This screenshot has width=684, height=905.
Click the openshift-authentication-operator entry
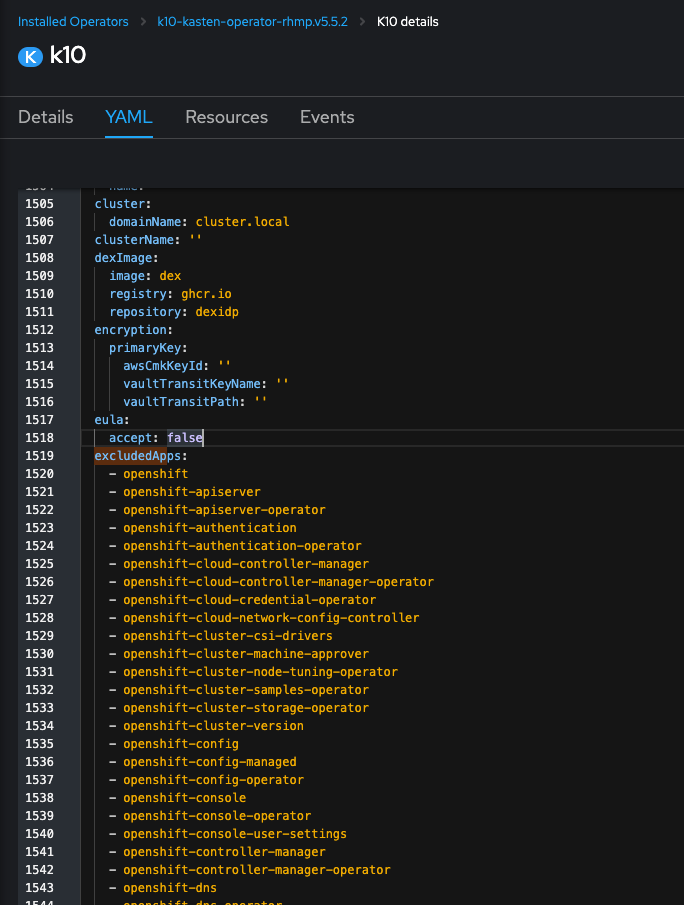point(242,545)
